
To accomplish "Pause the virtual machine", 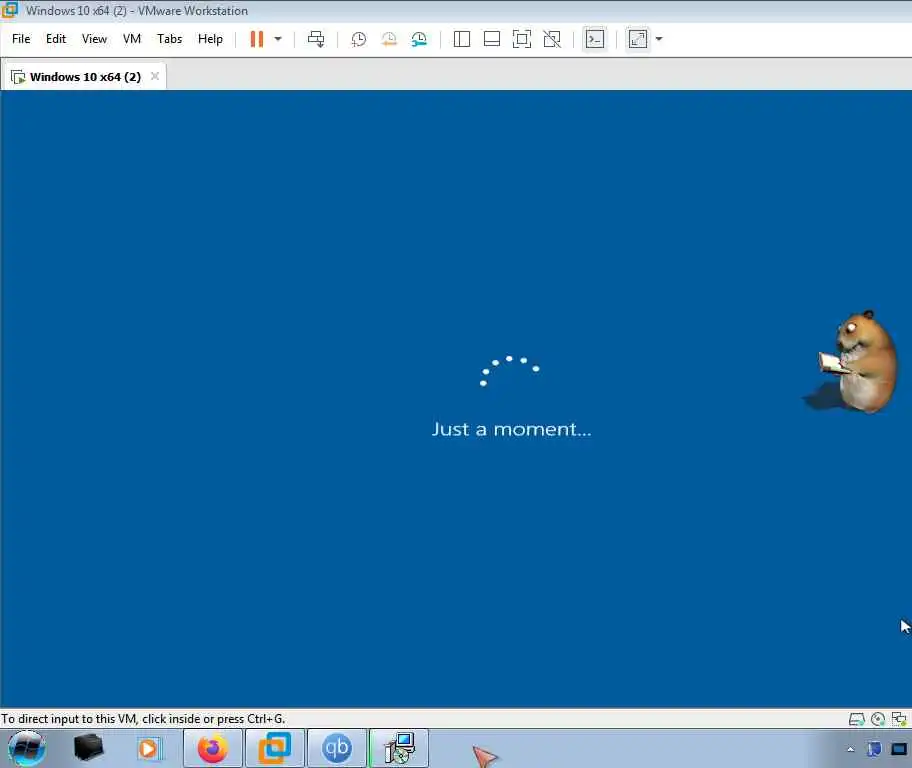I will coord(256,39).
